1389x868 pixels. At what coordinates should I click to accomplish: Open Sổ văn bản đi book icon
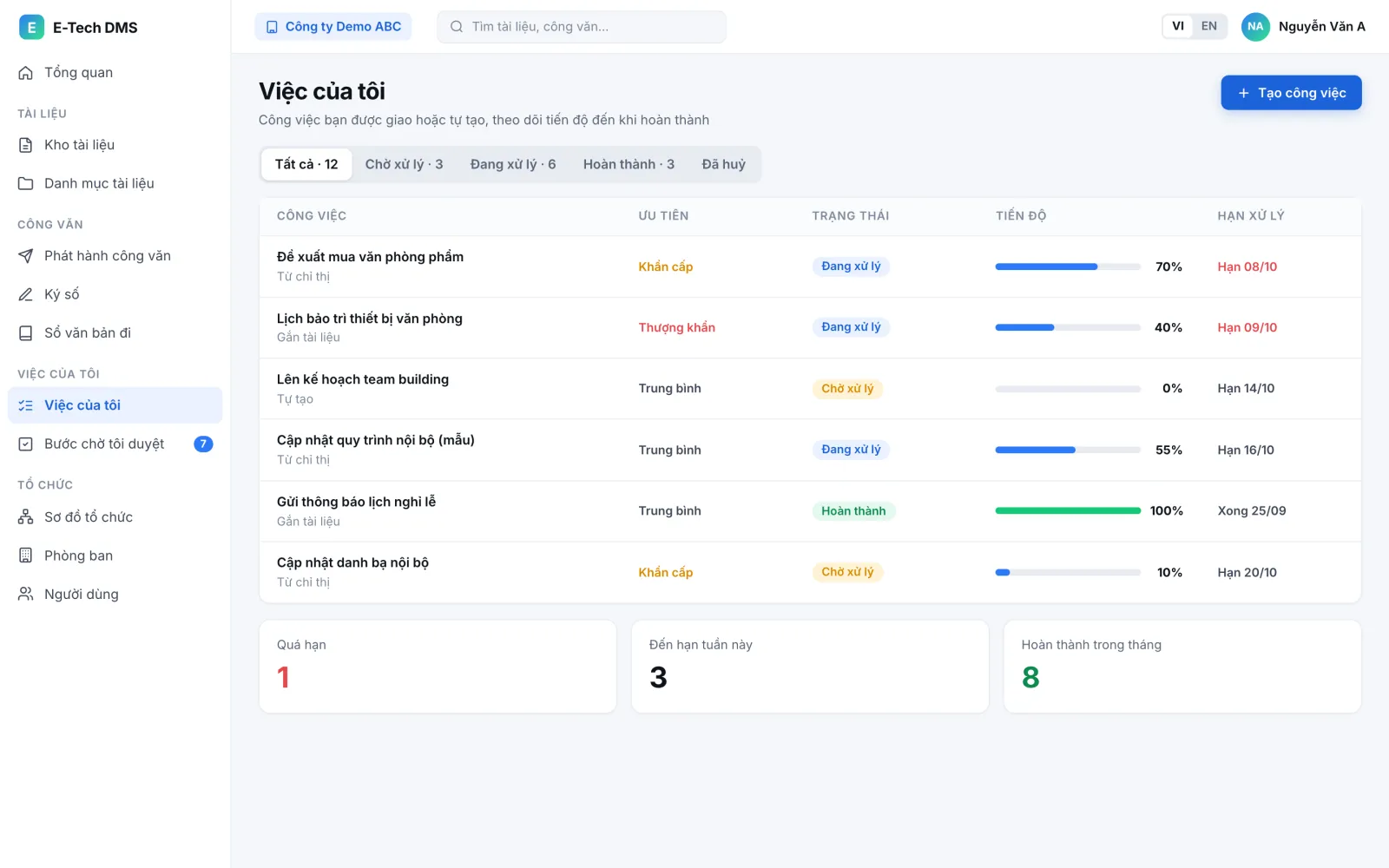(x=26, y=332)
